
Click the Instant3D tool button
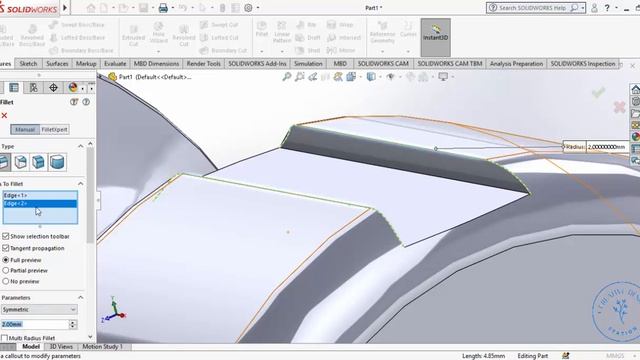(x=436, y=37)
